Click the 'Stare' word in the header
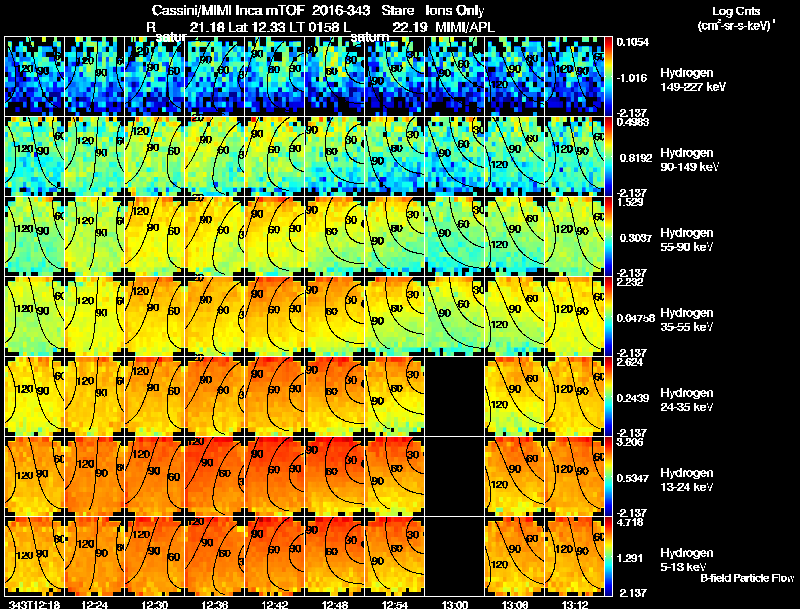The height and width of the screenshot is (609, 800). tap(397, 11)
